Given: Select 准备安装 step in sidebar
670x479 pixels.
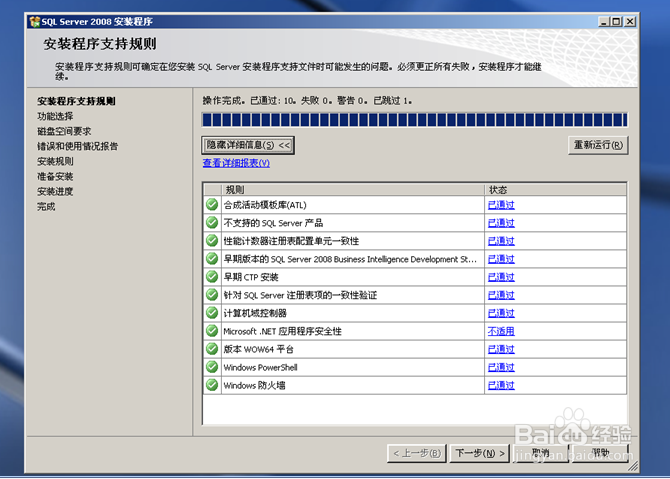Looking at the screenshot, I should [x=55, y=176].
